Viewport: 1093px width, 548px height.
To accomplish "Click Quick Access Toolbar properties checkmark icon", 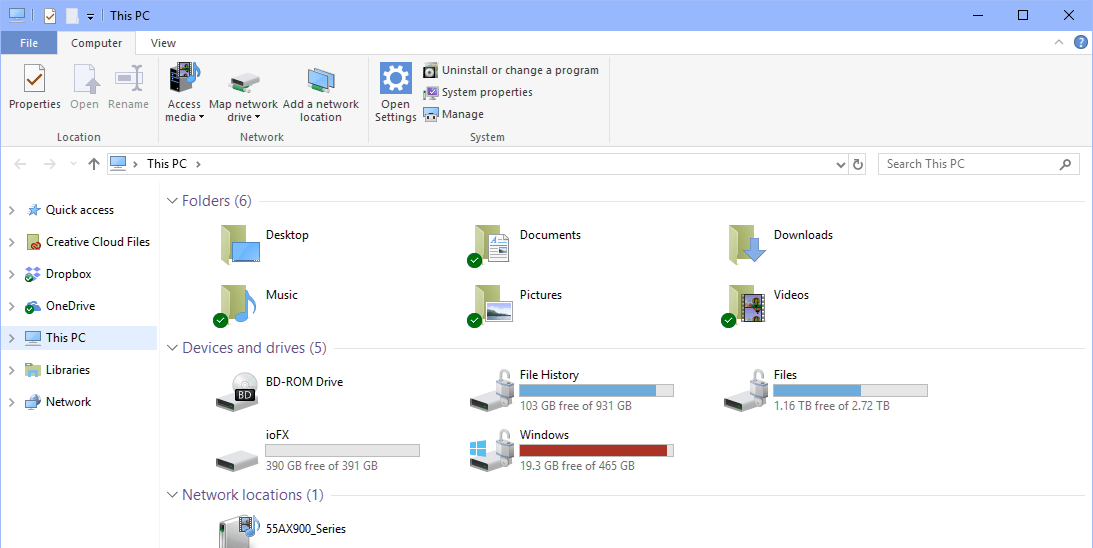I will 49,15.
